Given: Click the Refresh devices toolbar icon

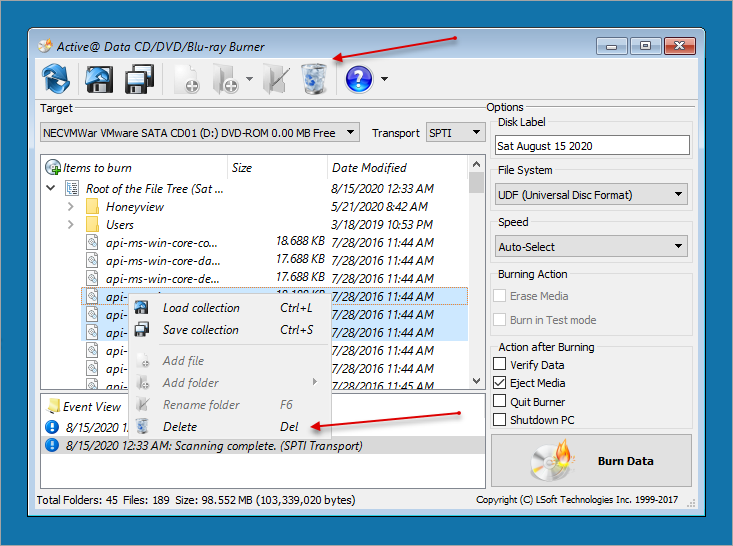Looking at the screenshot, I should click(56, 79).
